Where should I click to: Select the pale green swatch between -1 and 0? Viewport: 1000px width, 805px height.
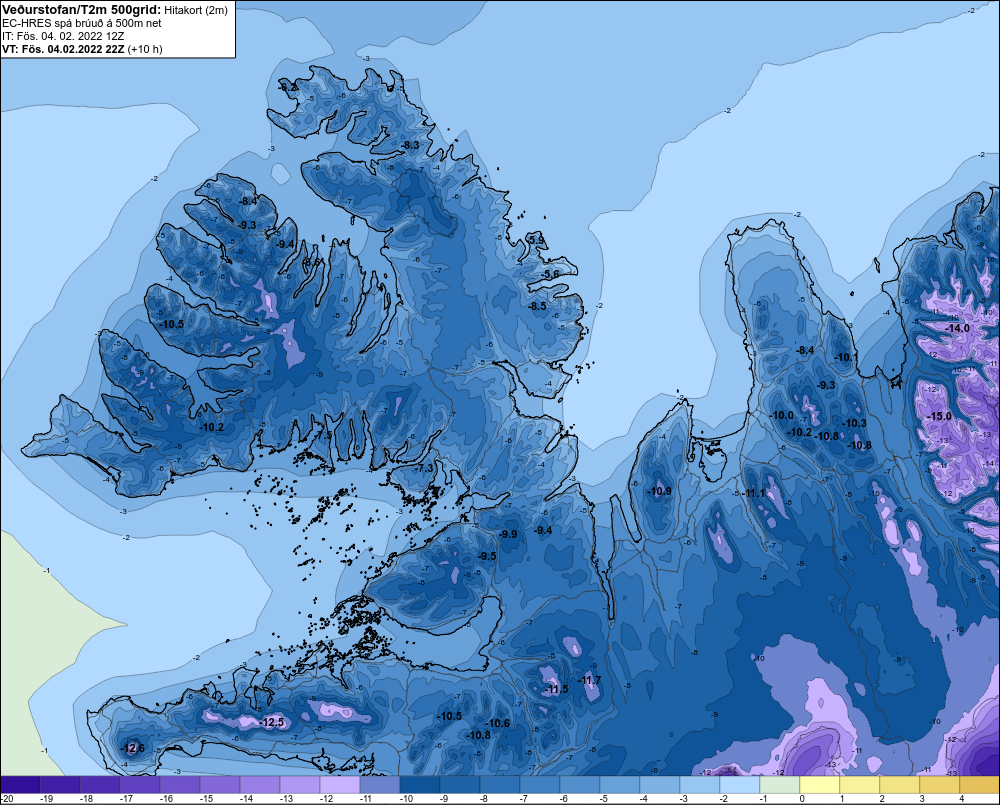coord(779,785)
